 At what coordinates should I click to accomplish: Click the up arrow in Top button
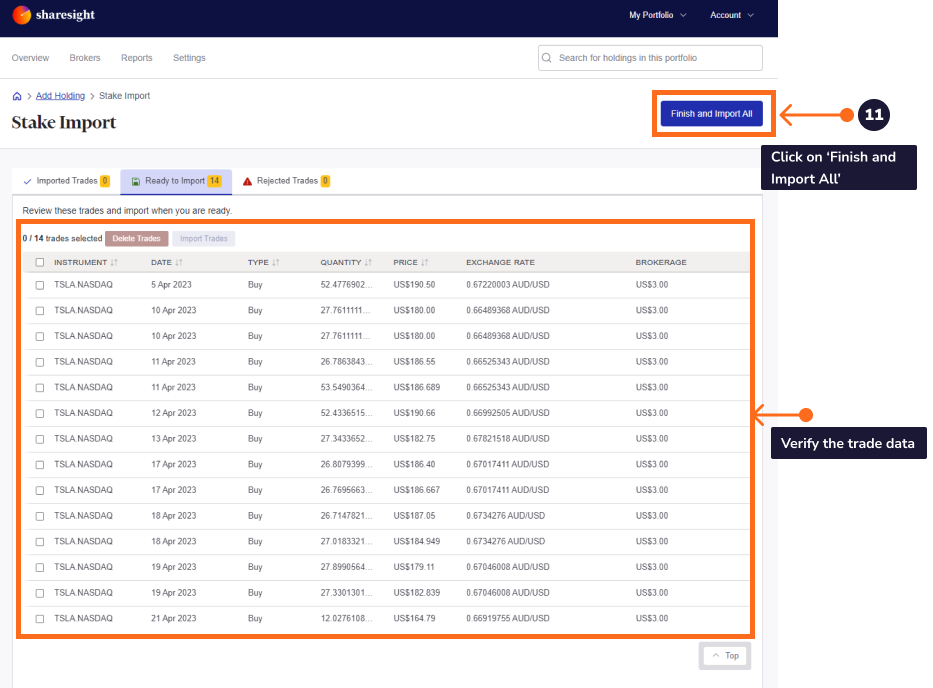[716, 655]
